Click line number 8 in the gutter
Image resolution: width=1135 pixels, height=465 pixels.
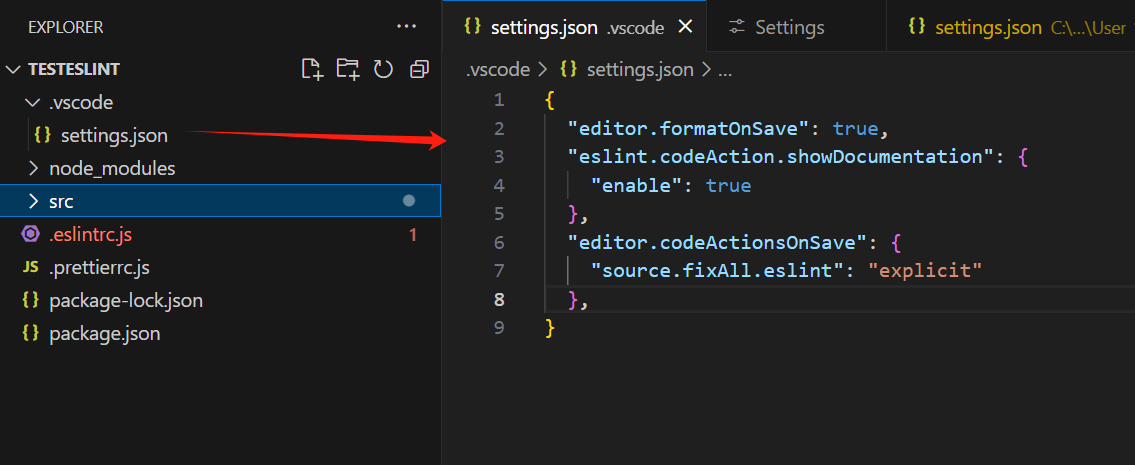point(499,299)
